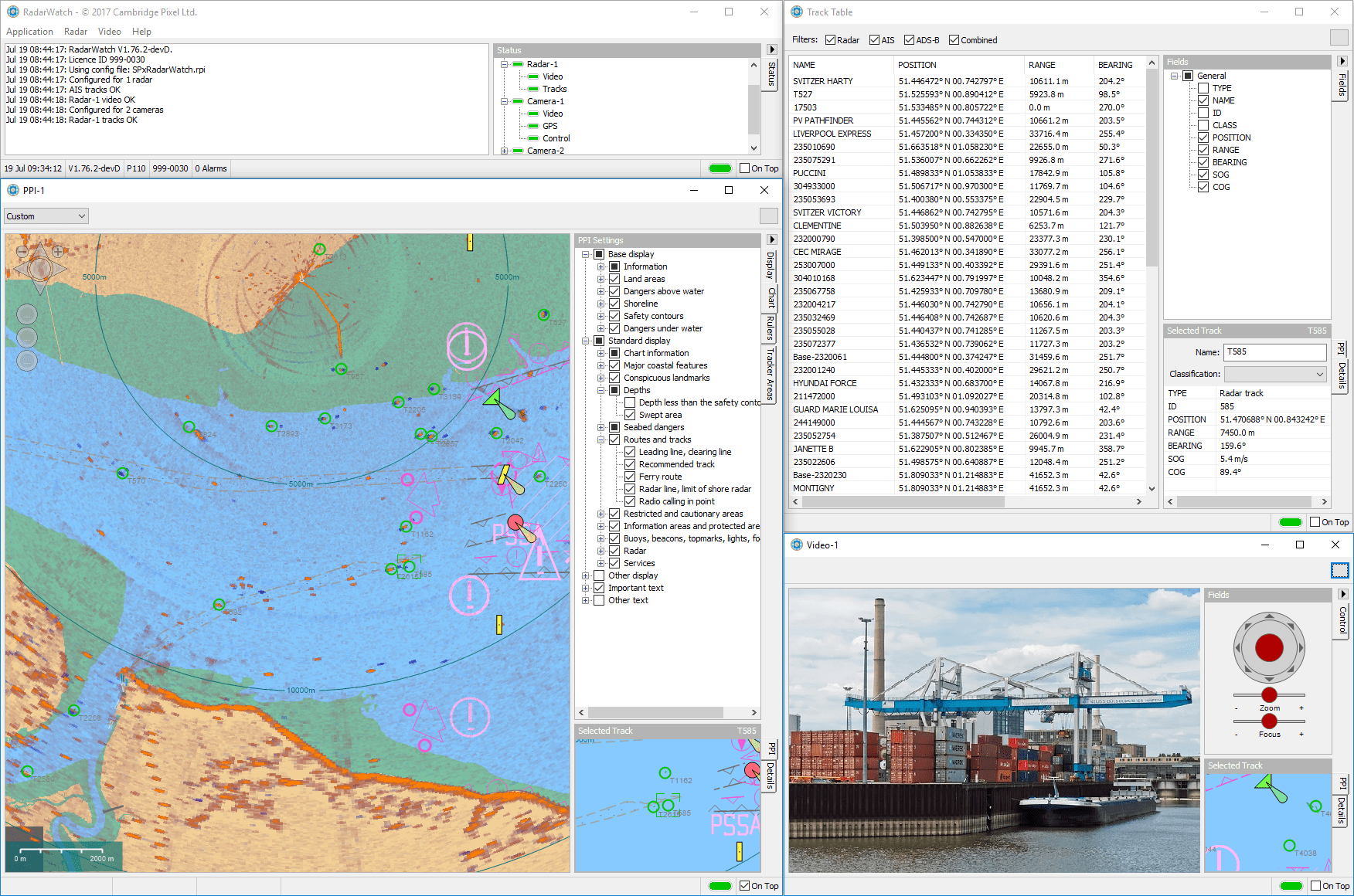Click the red camera joystick center button
Viewport: 1354px width, 896px height.
(1269, 648)
